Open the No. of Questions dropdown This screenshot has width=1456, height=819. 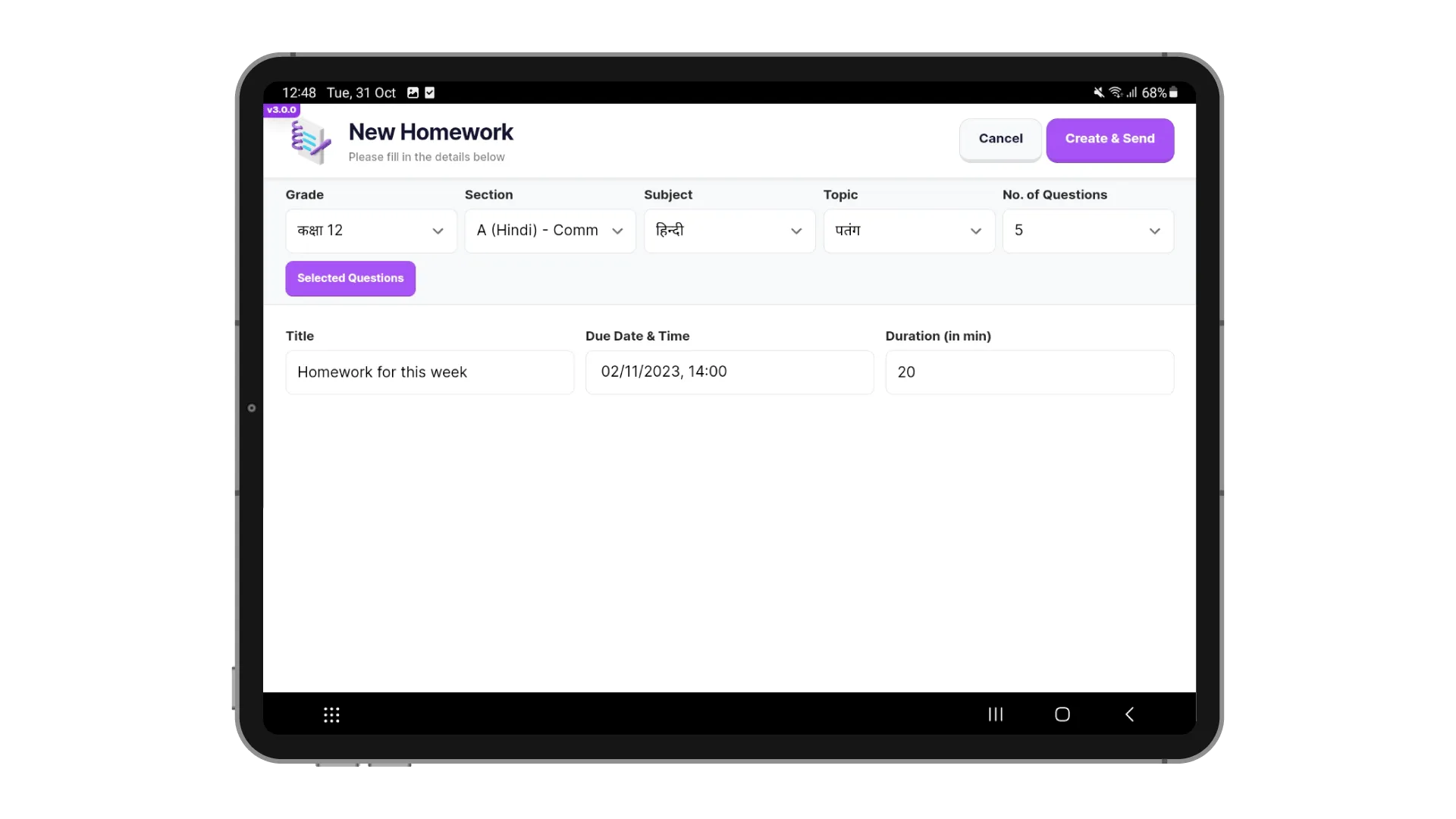click(1088, 231)
